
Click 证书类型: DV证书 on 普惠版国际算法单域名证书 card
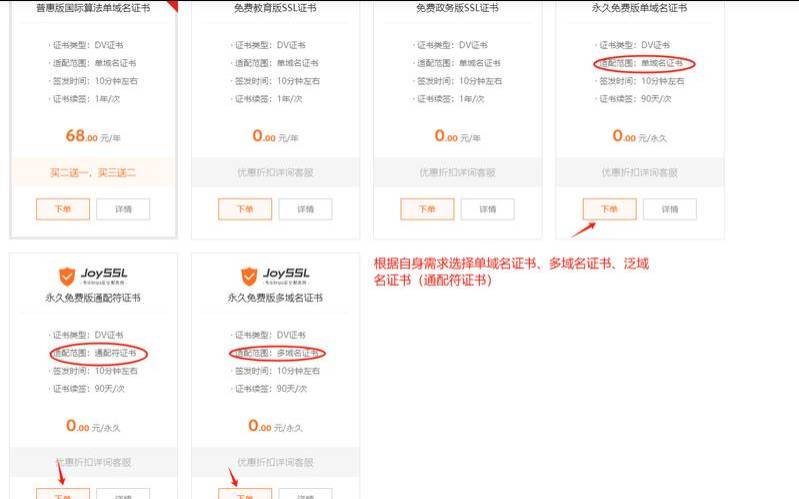pos(87,45)
